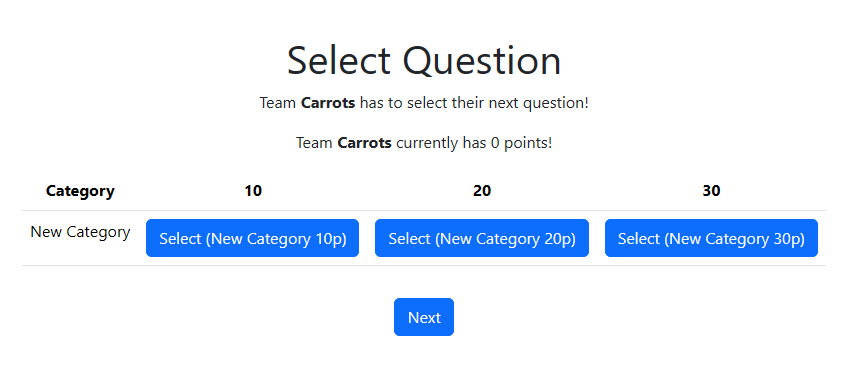This screenshot has width=857, height=386.
Task: Choose the New Category 20p question button
Action: pyautogui.click(x=482, y=238)
